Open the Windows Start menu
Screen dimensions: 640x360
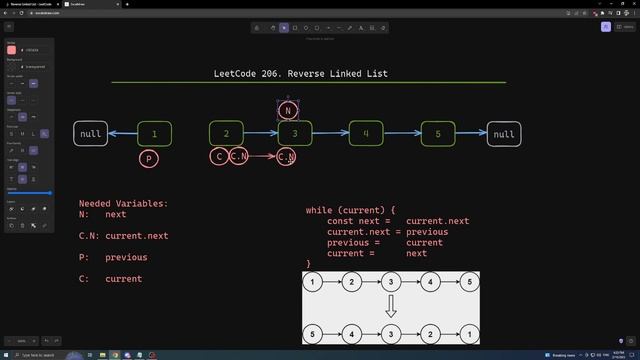(x=6, y=355)
